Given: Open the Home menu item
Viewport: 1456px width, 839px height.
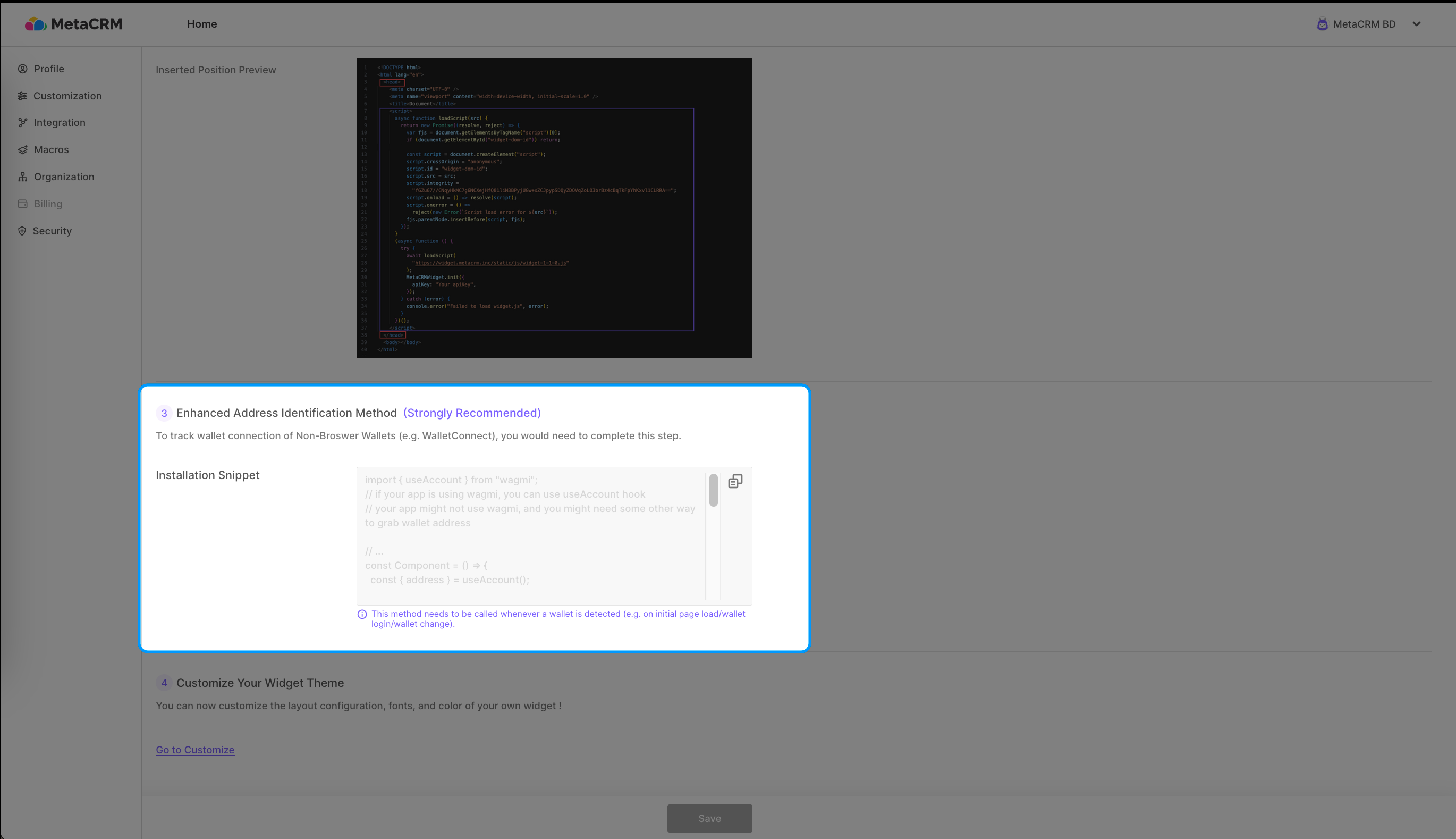Looking at the screenshot, I should [201, 23].
